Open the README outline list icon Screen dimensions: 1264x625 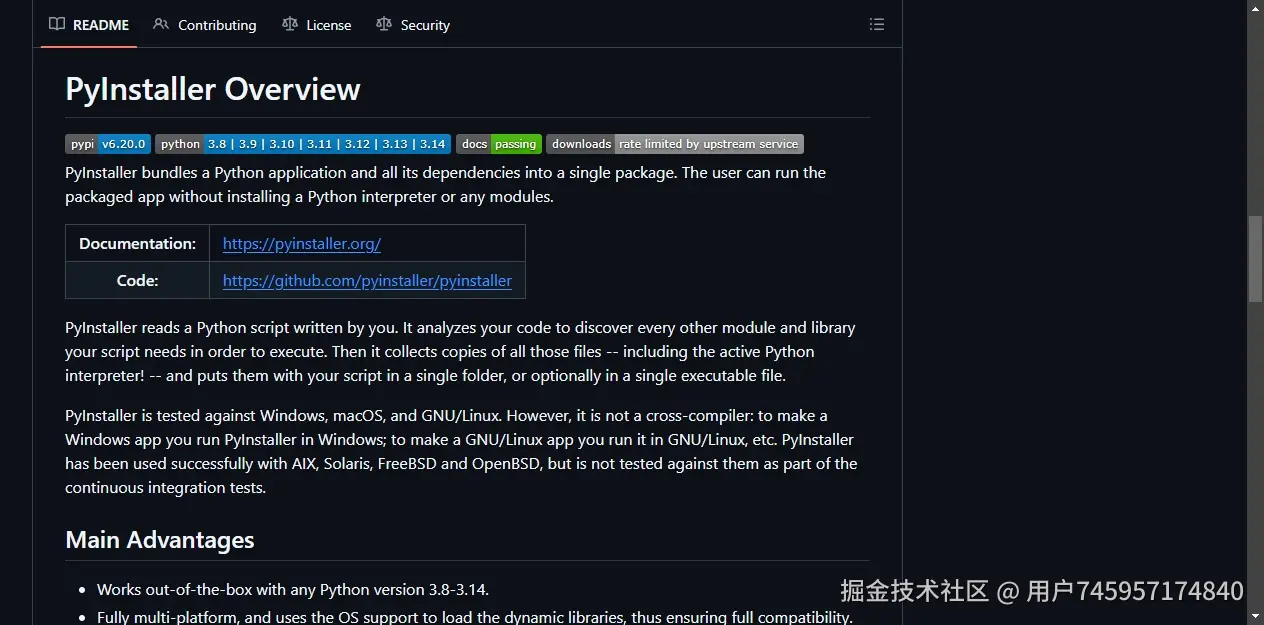coord(877,24)
